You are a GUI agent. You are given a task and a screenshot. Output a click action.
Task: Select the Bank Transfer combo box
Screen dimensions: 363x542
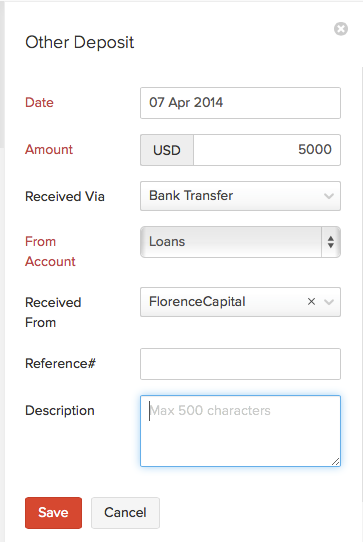tap(240, 196)
